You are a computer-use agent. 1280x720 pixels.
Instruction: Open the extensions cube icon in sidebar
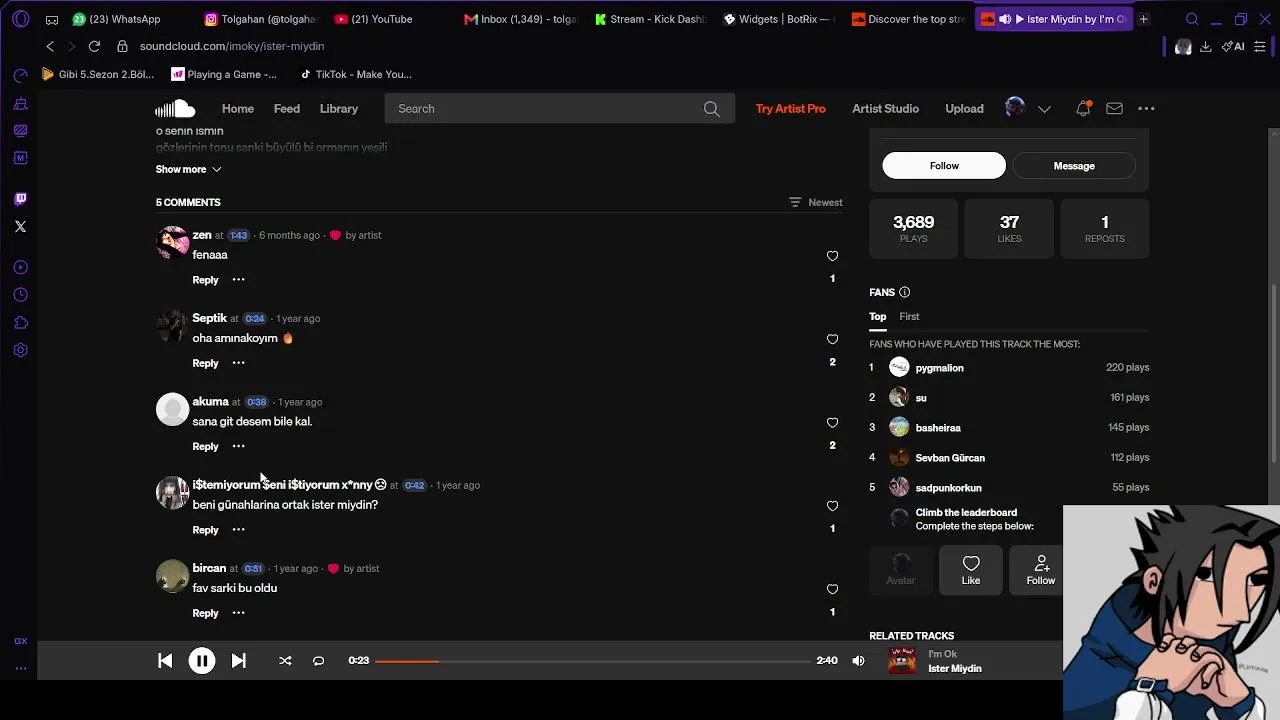coord(20,323)
